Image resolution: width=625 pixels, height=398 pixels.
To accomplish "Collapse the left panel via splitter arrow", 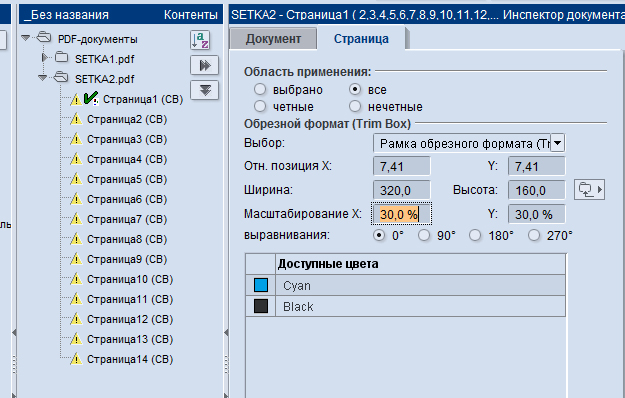I will coord(14,332).
